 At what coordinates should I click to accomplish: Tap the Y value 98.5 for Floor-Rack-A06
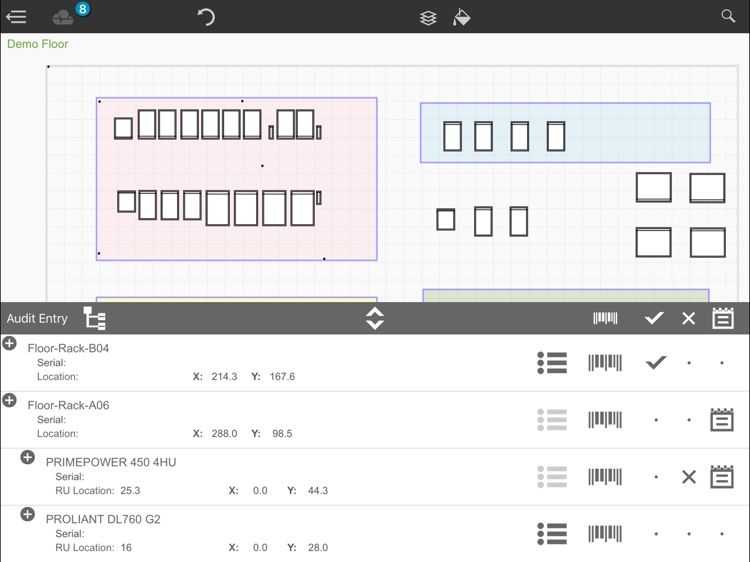(282, 433)
